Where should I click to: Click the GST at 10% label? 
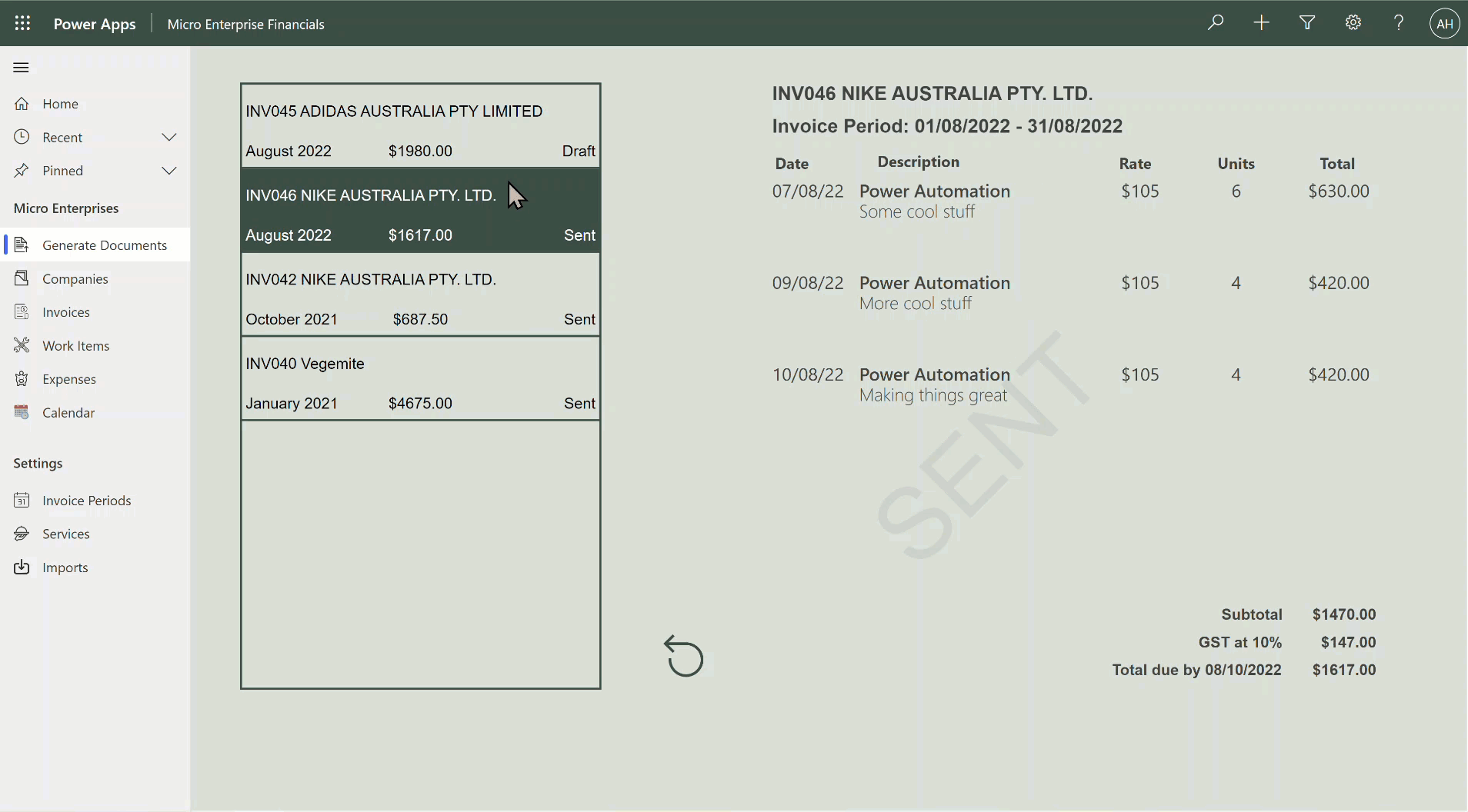pyautogui.click(x=1240, y=642)
